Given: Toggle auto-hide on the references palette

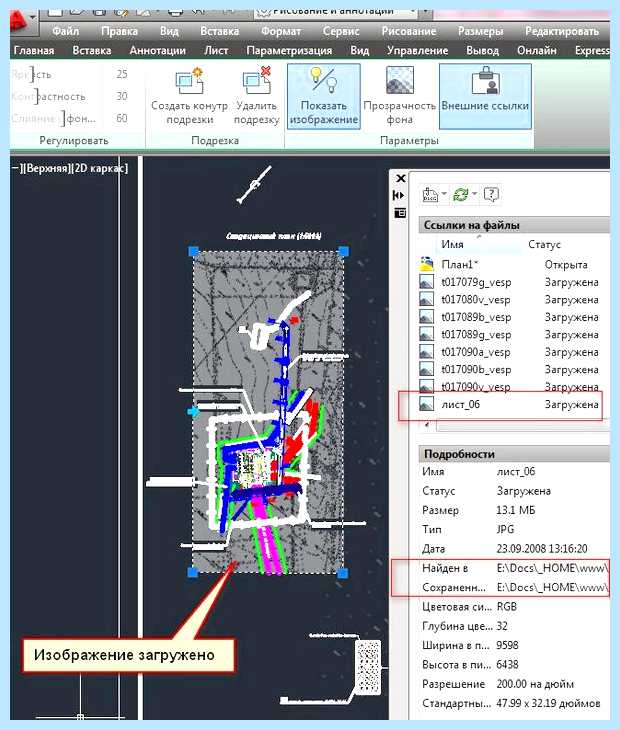Looking at the screenshot, I should click(399, 195).
